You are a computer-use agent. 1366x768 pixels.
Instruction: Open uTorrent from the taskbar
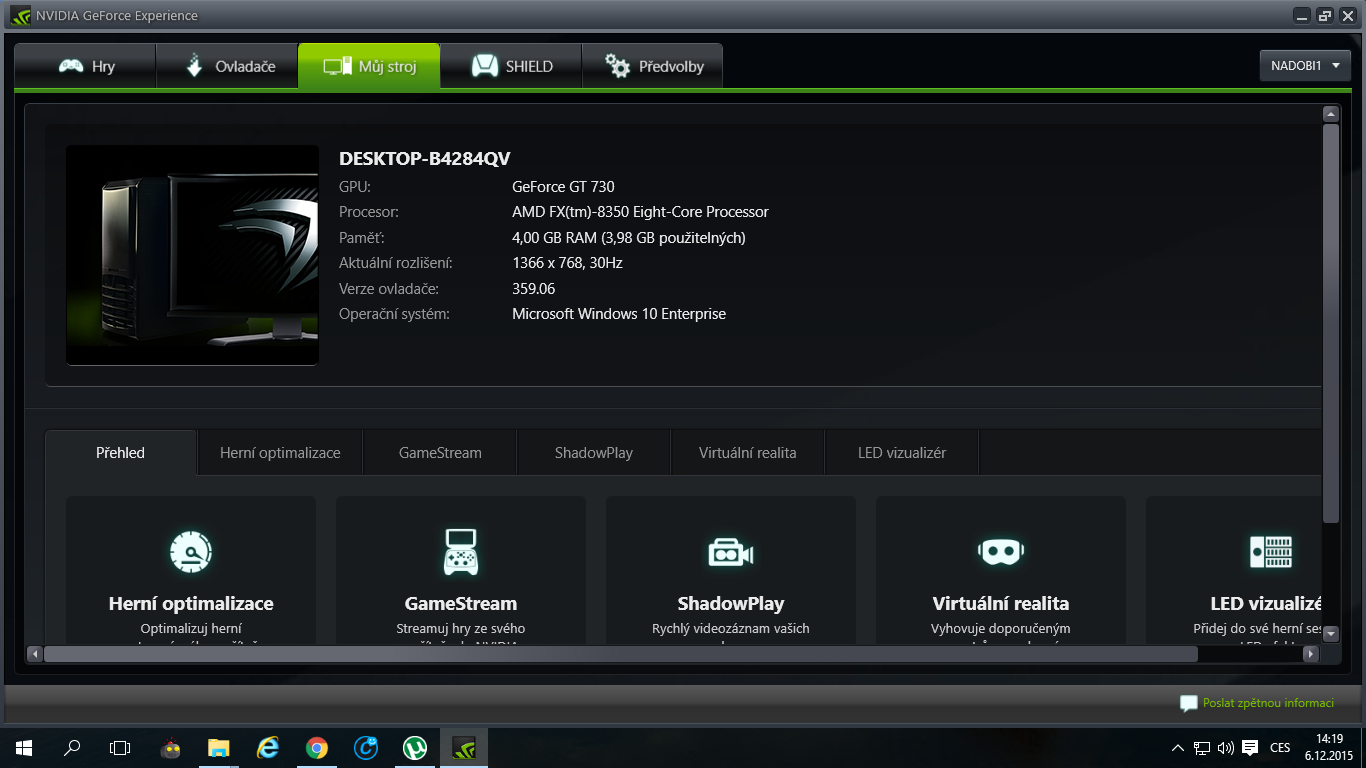coord(414,747)
